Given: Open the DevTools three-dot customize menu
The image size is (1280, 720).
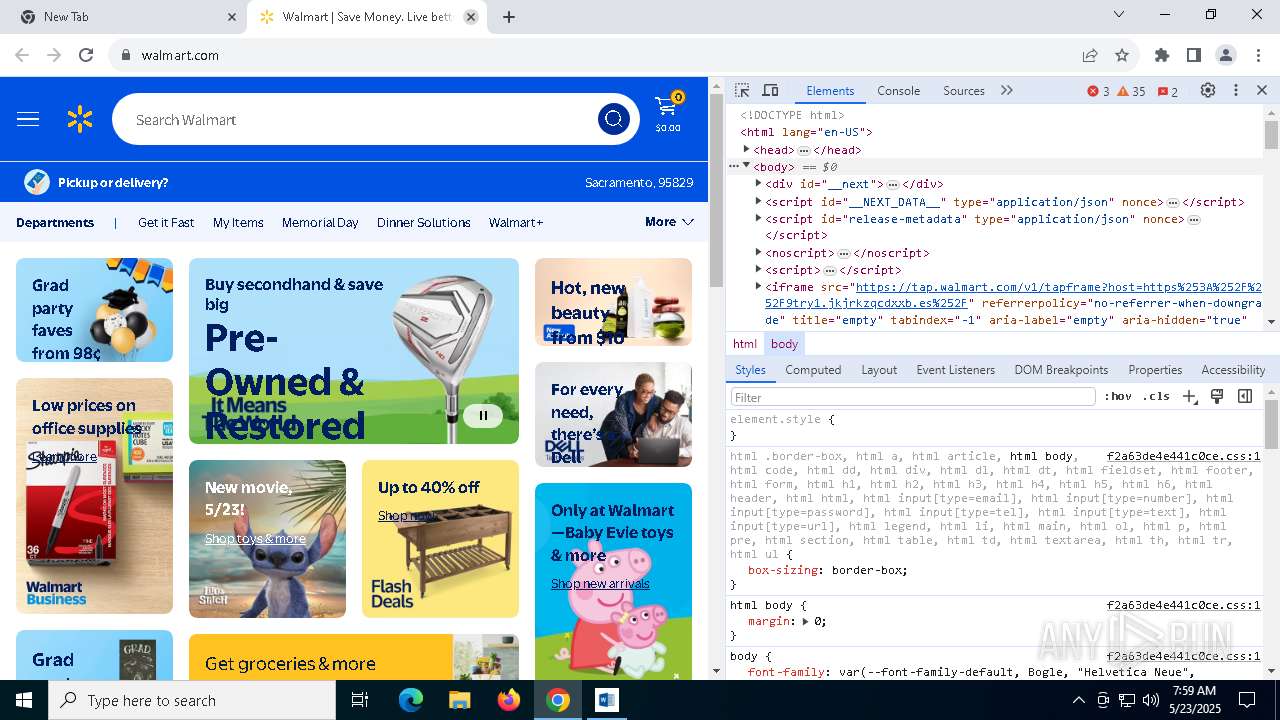Looking at the screenshot, I should tap(1236, 90).
